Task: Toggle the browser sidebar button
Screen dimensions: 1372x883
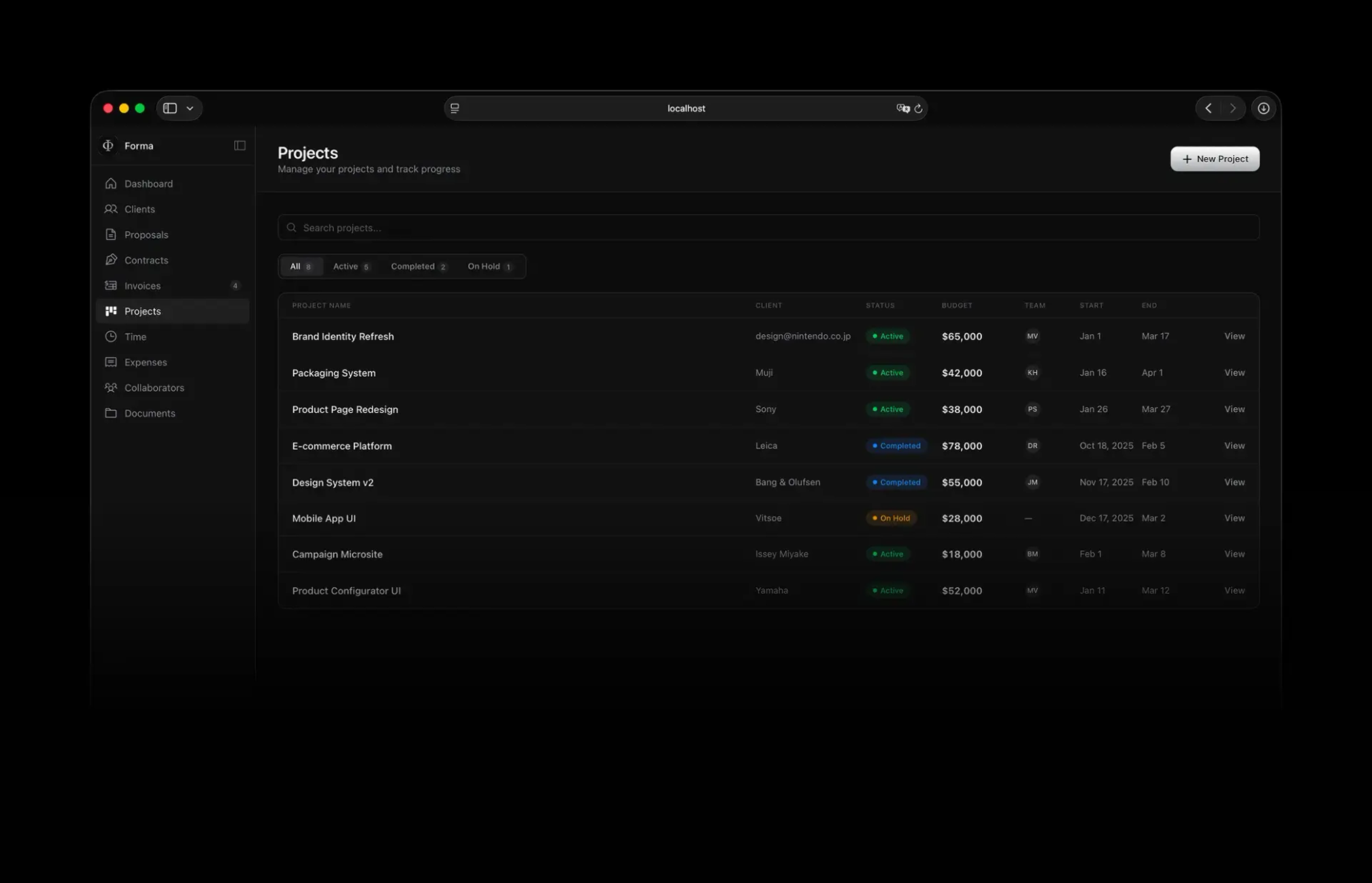Action: click(x=170, y=108)
